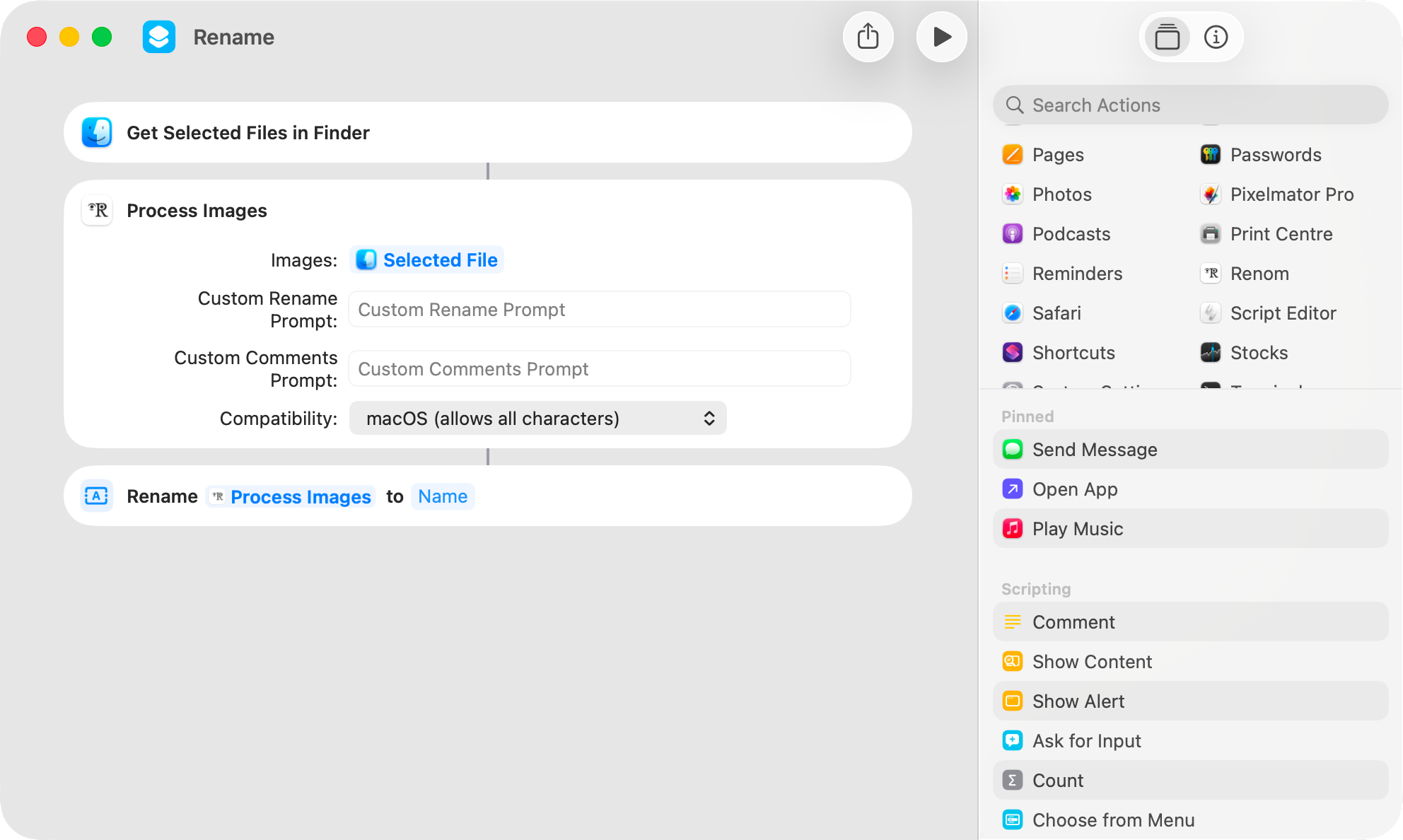Select the Send Message pinned action
1403x840 pixels.
click(1095, 449)
